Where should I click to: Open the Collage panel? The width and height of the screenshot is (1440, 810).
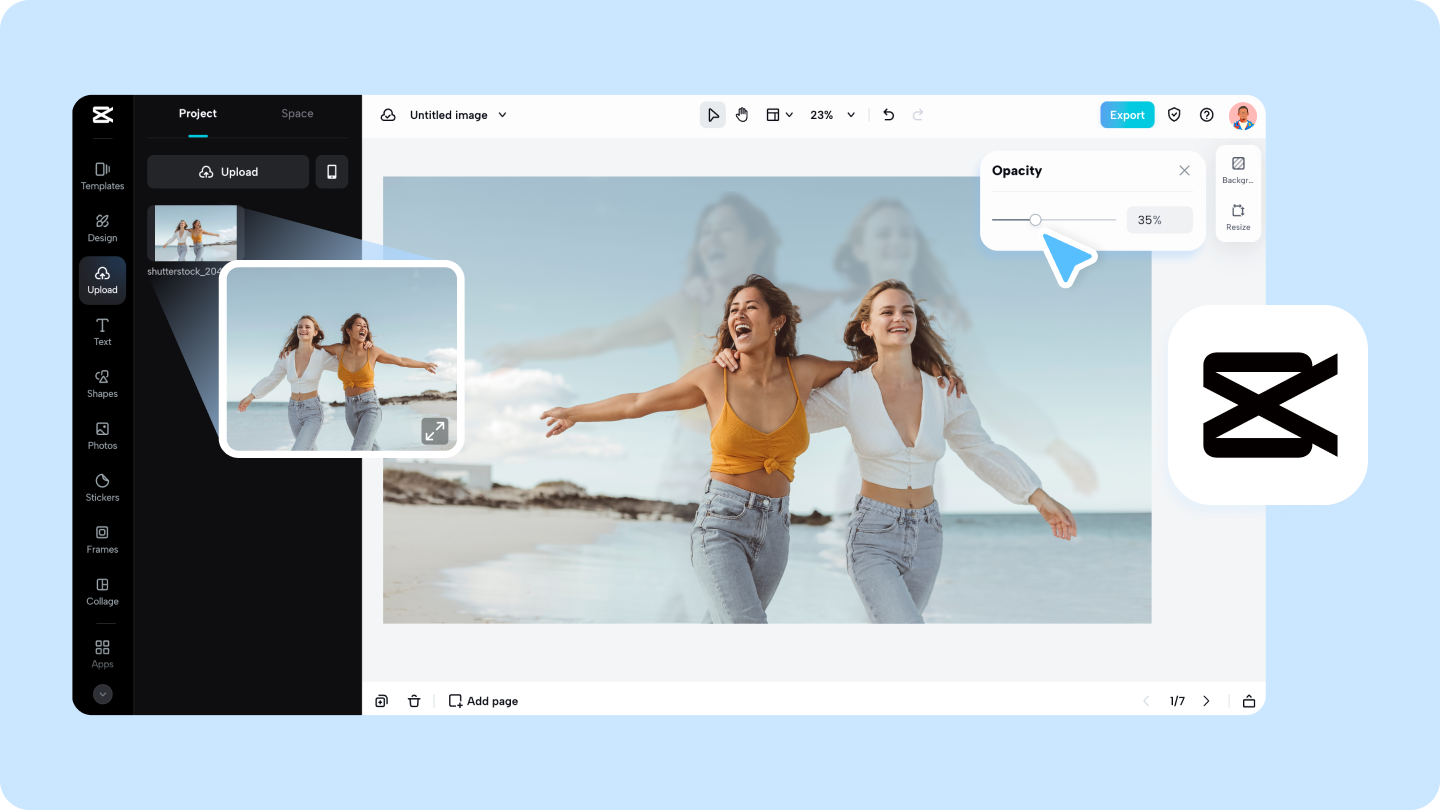[102, 592]
